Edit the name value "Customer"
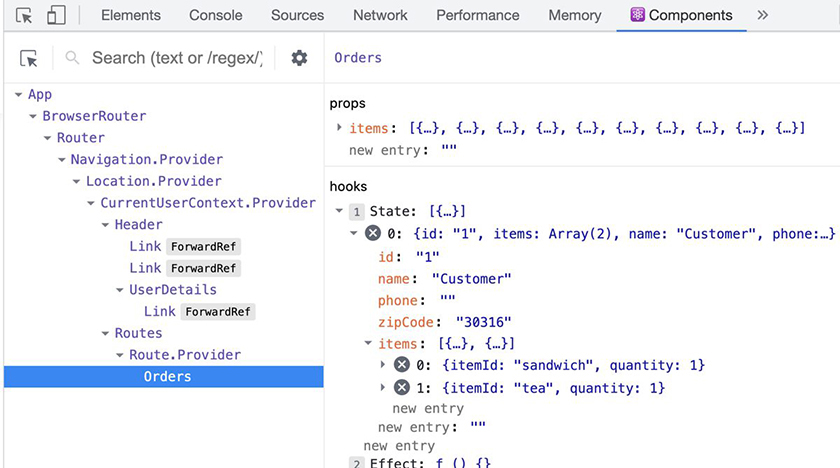The image size is (840, 468). point(471,278)
